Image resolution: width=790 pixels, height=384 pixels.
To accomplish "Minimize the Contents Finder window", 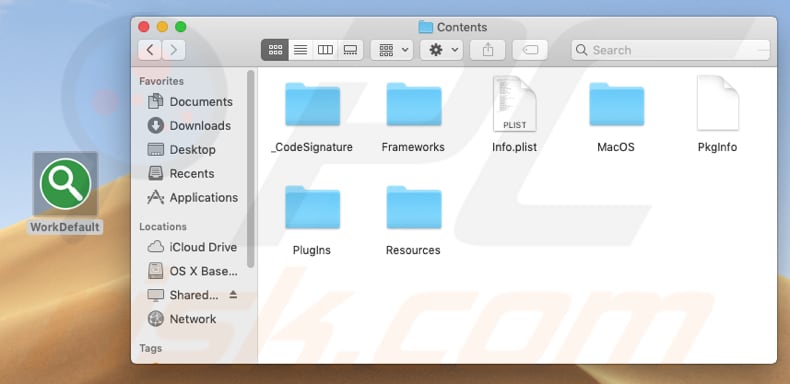I will pos(162,27).
